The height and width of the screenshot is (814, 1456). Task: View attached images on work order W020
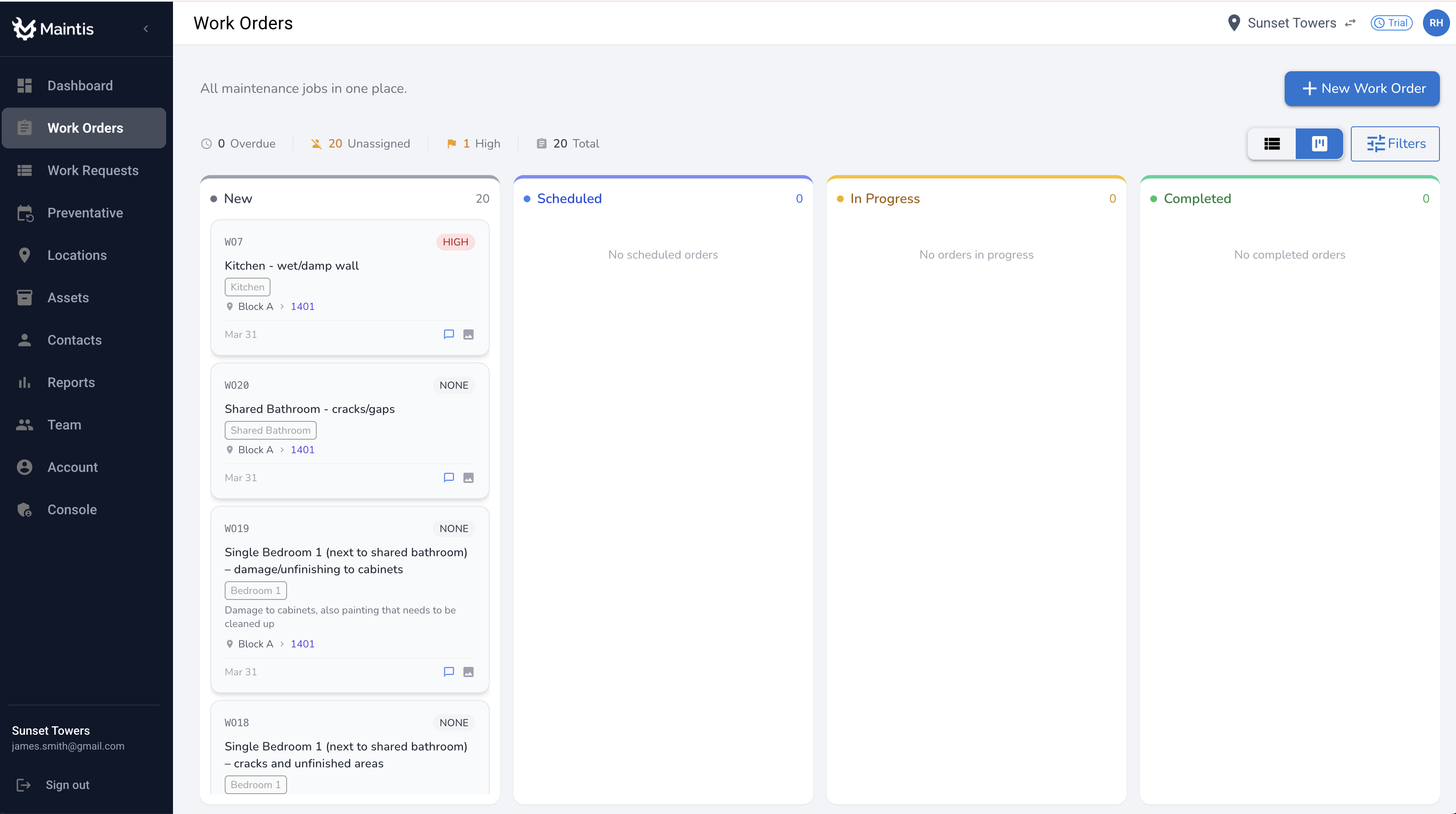pos(469,478)
